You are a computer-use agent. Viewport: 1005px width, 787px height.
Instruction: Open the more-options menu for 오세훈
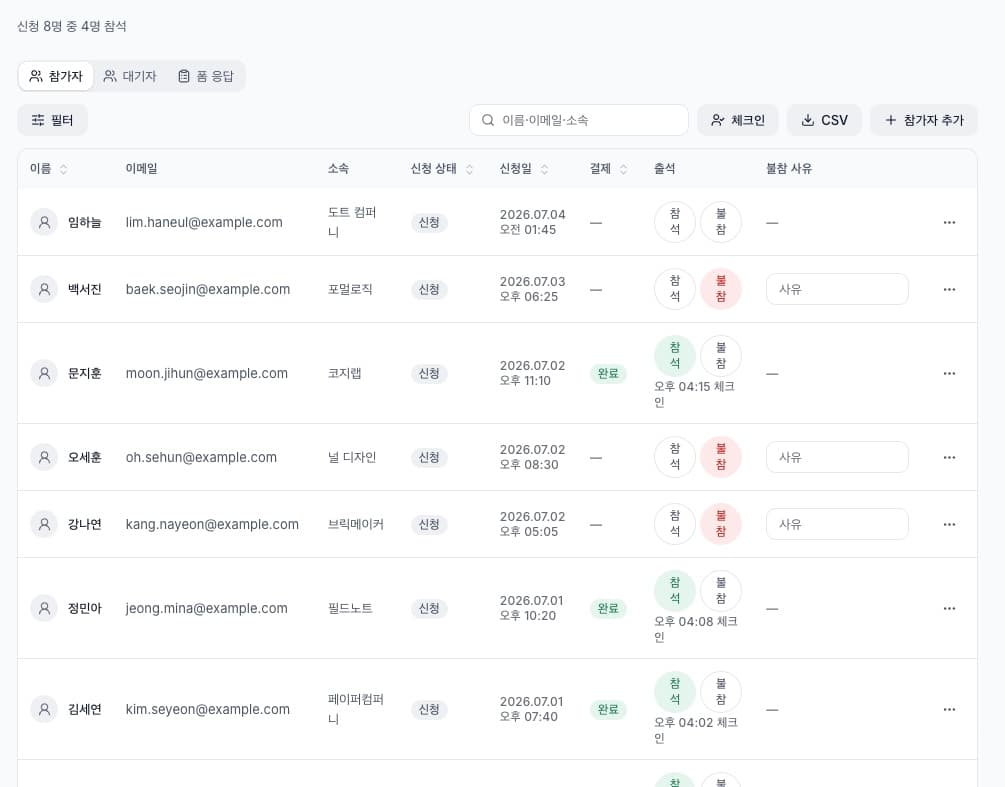(949, 457)
